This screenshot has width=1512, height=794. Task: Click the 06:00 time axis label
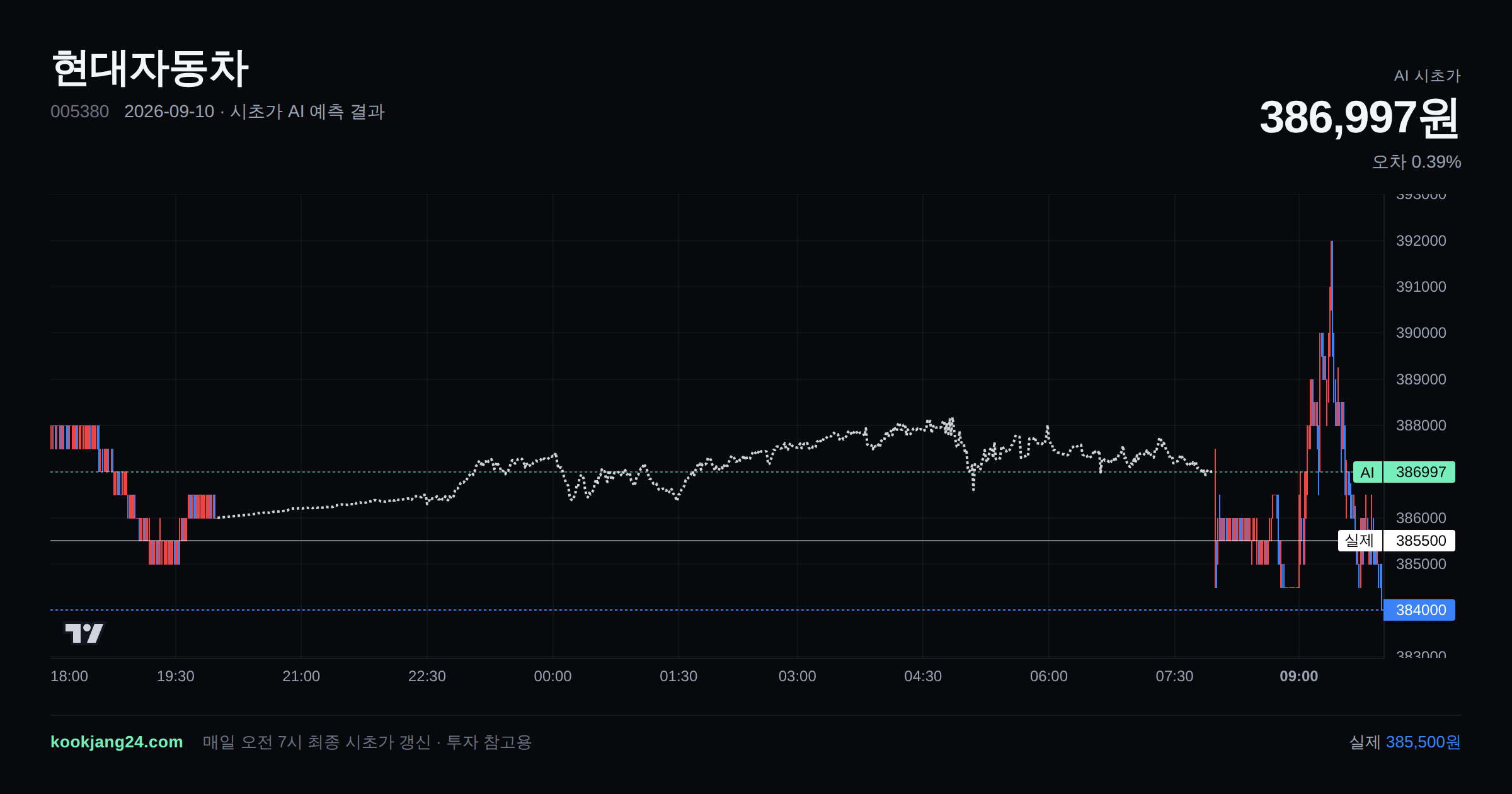click(x=1048, y=676)
